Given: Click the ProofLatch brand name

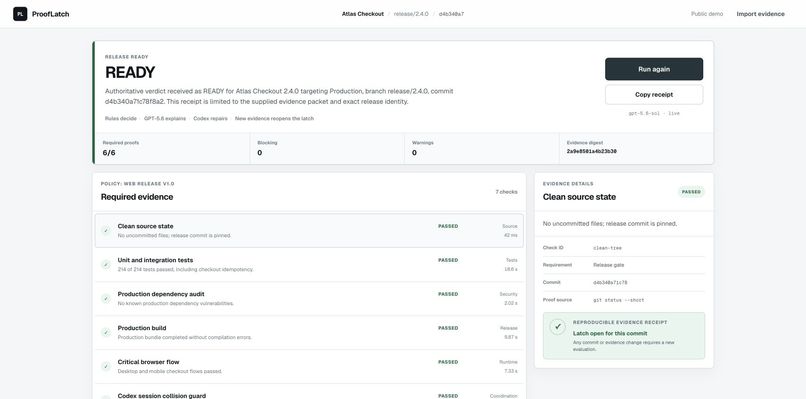Looking at the screenshot, I should (x=50, y=14).
